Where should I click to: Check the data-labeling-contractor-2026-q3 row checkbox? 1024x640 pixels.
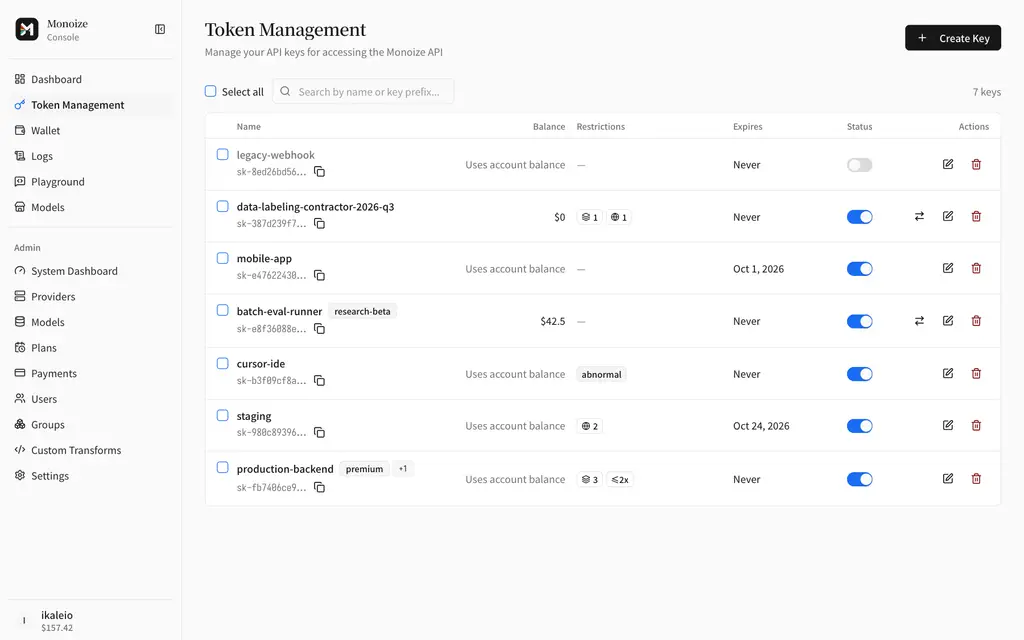tap(223, 206)
